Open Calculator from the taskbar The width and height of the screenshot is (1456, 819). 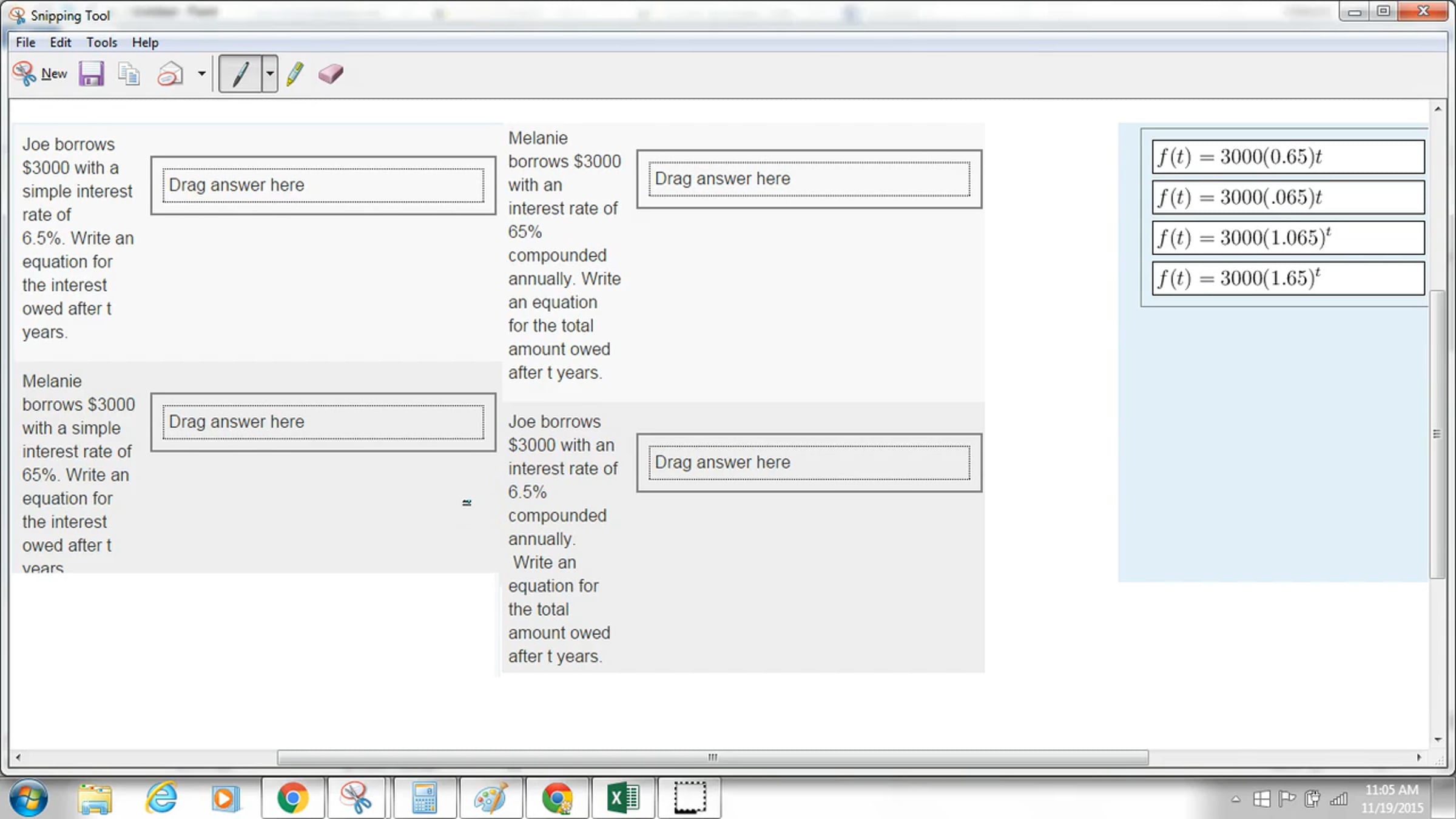click(424, 798)
